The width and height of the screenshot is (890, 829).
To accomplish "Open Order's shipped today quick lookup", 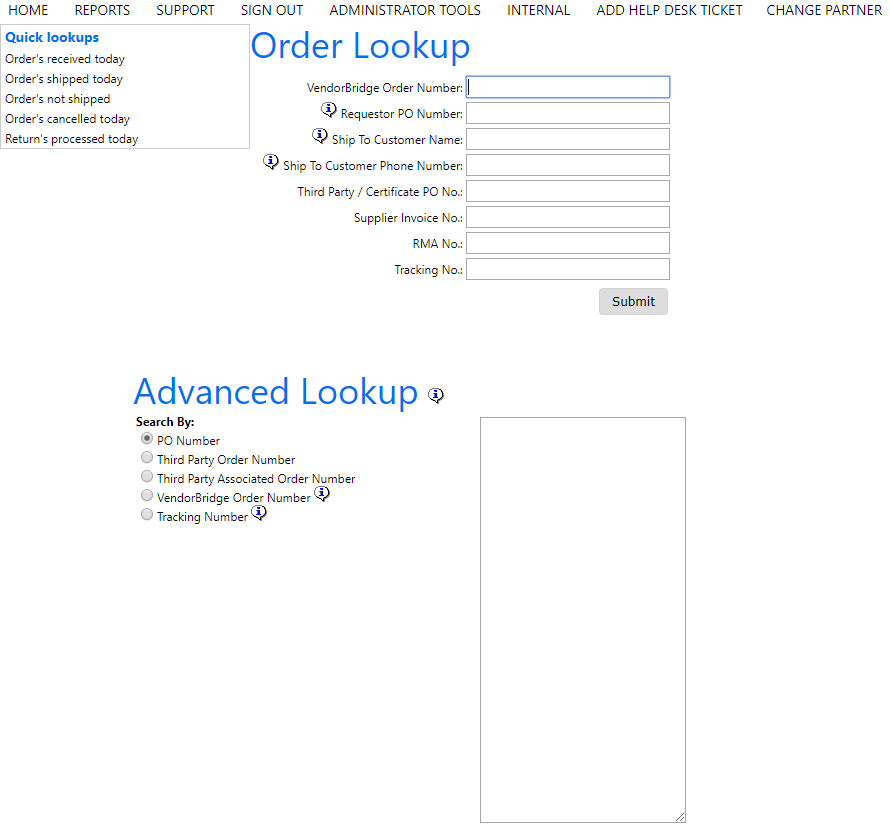I will click(x=64, y=79).
